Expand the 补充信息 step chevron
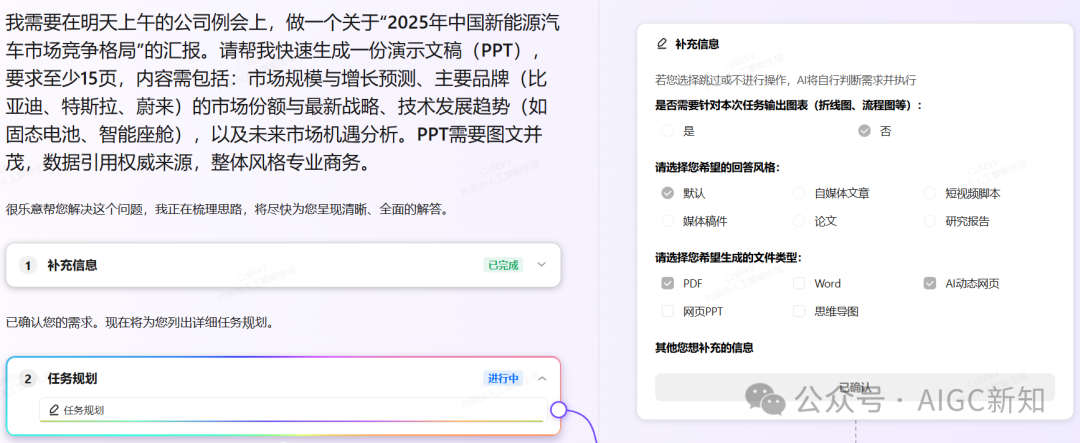 point(541,265)
